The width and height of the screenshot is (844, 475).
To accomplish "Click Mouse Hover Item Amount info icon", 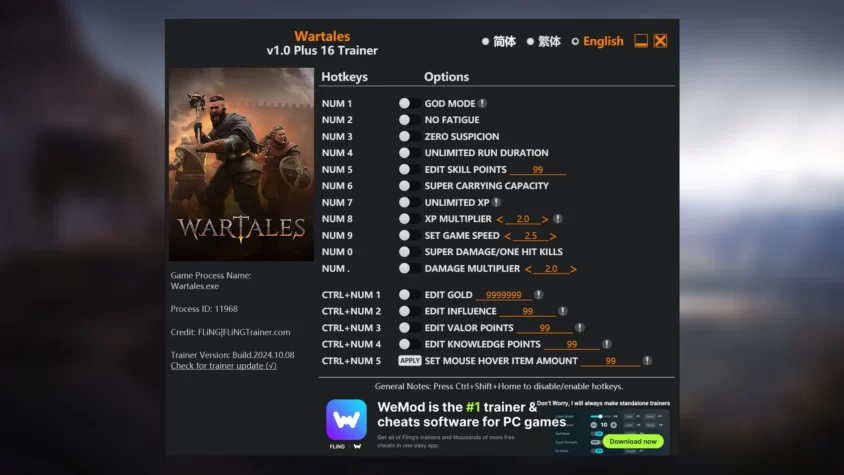I will point(647,361).
